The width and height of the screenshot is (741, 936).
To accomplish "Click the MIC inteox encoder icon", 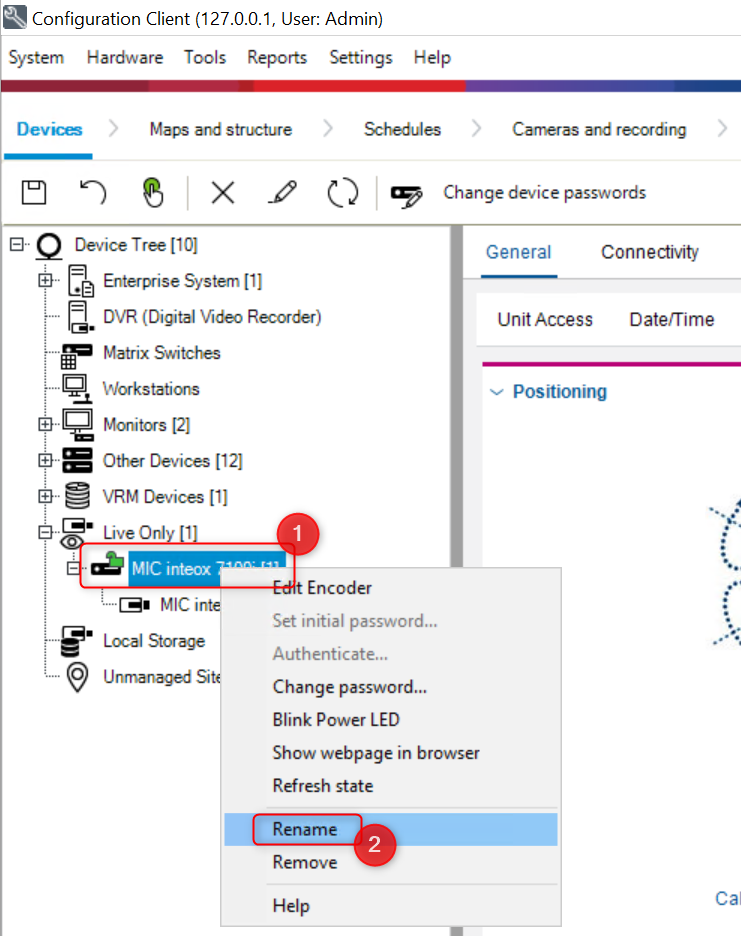I will click(x=107, y=564).
